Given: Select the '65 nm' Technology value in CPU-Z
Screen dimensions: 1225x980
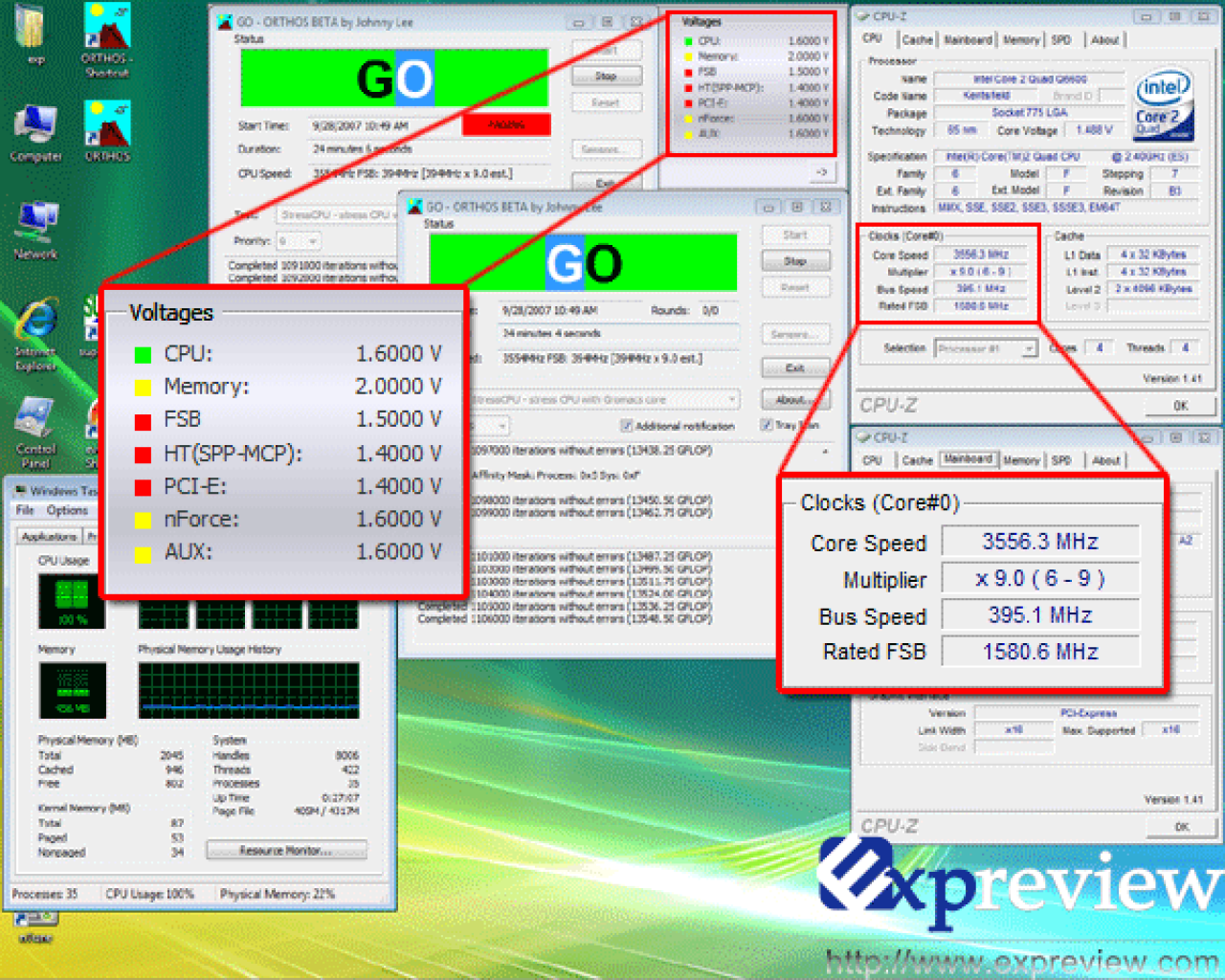Looking at the screenshot, I should [x=962, y=130].
